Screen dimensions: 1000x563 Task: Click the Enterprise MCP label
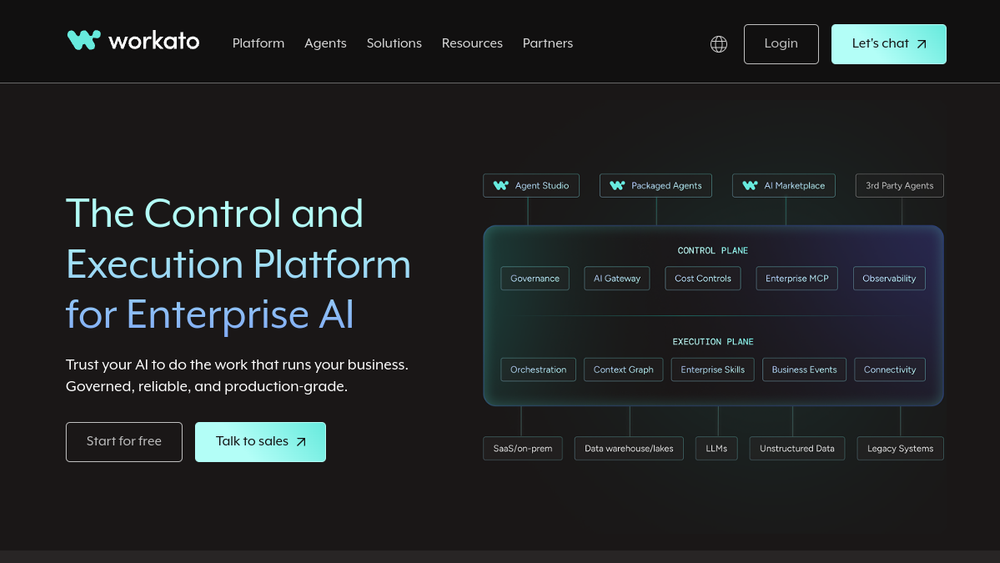(x=797, y=279)
